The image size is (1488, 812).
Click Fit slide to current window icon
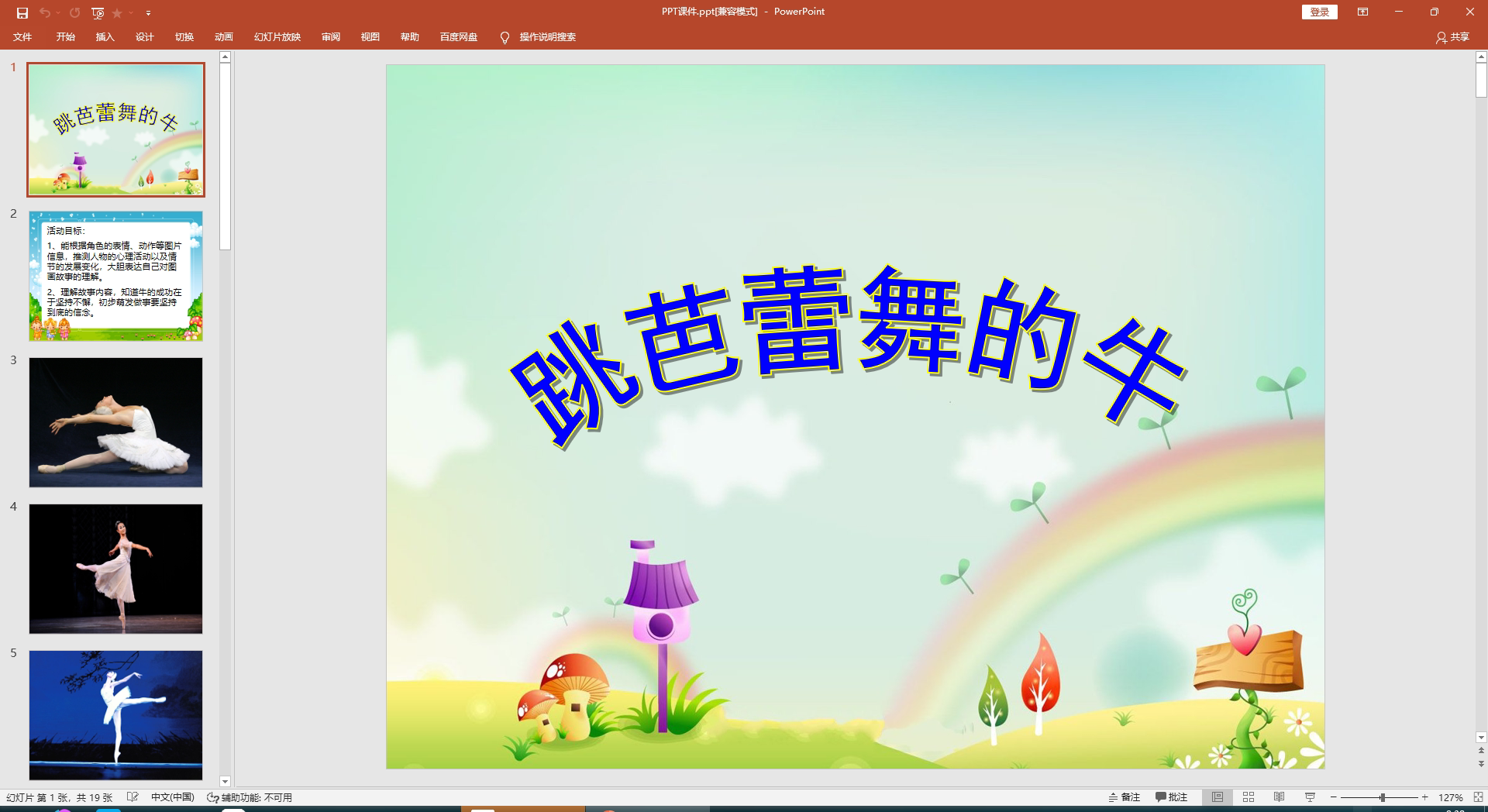tap(1476, 797)
